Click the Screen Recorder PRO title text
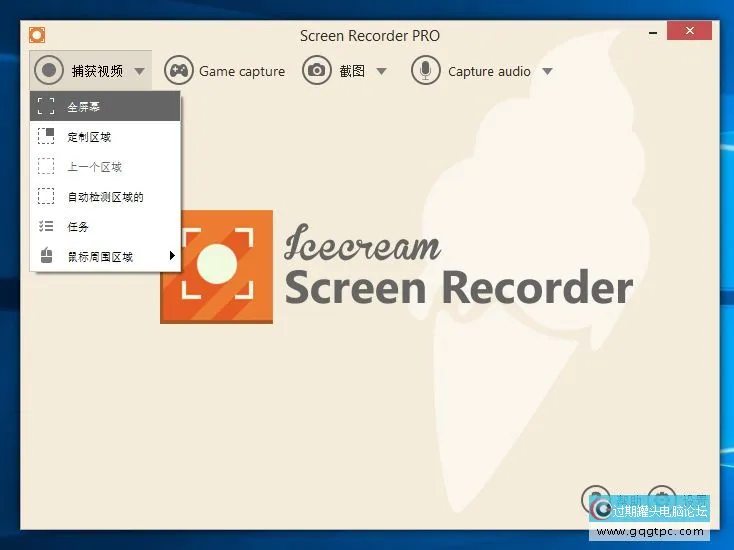 point(369,36)
